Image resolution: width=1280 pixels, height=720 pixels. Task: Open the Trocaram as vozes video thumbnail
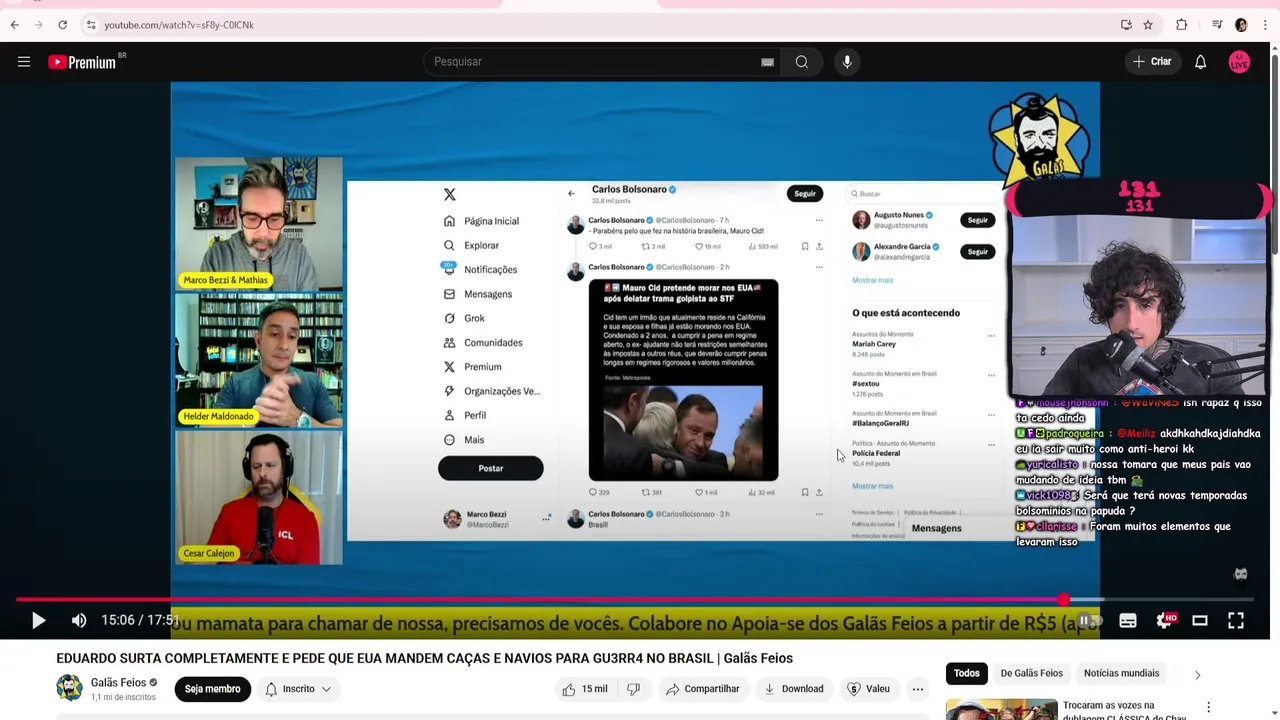click(1001, 709)
